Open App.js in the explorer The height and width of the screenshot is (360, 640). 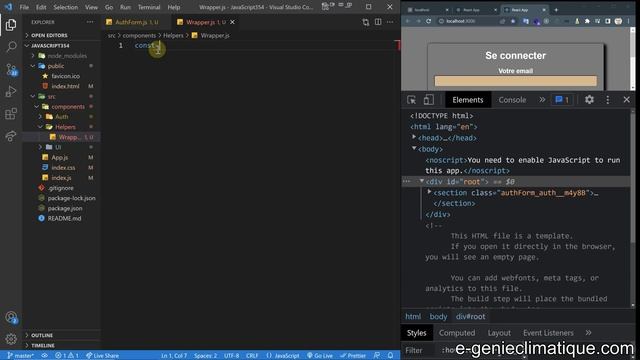coord(61,157)
